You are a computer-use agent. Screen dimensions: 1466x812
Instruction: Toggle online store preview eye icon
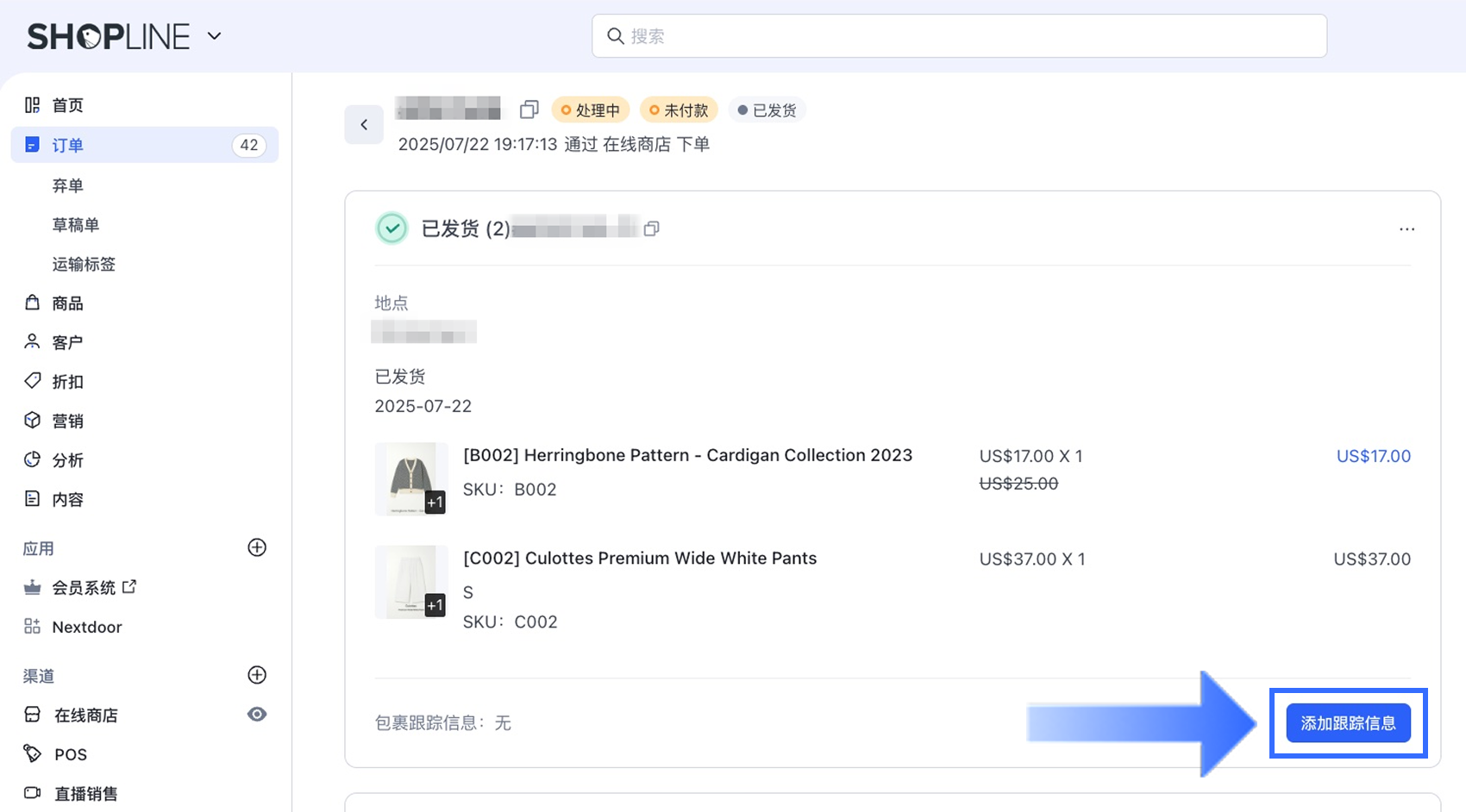click(x=257, y=715)
